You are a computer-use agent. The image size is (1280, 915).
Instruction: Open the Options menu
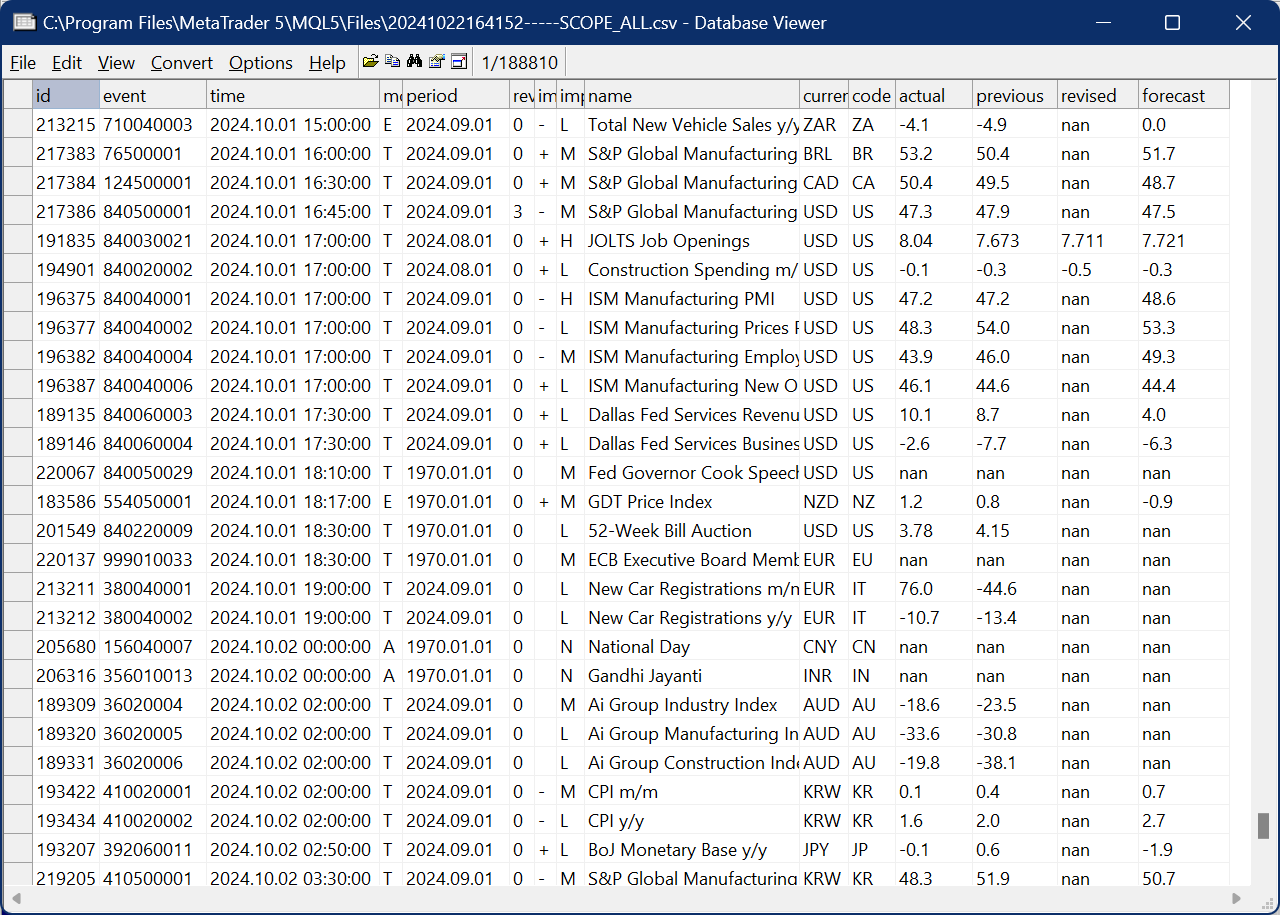pyautogui.click(x=259, y=62)
